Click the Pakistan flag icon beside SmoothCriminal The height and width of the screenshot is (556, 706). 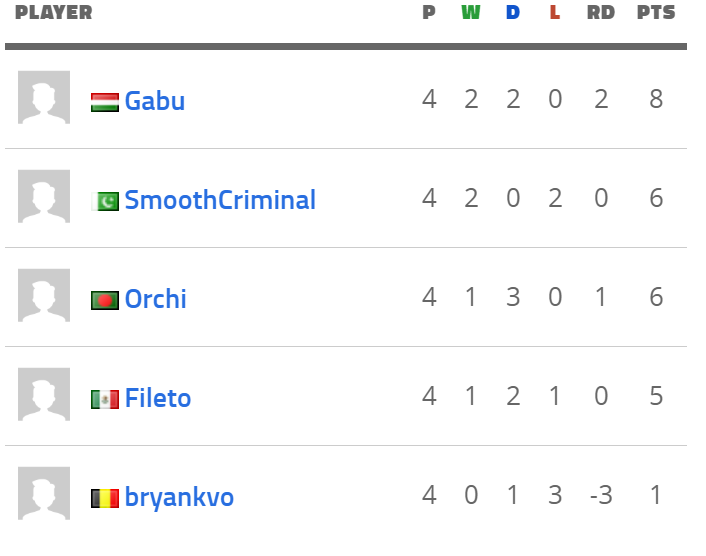(x=105, y=201)
